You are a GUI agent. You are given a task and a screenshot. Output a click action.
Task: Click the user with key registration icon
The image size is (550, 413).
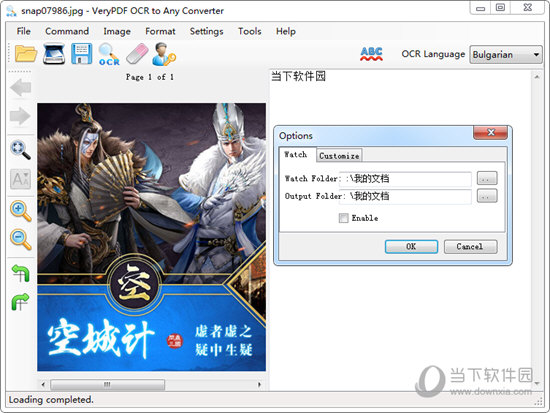pos(164,54)
